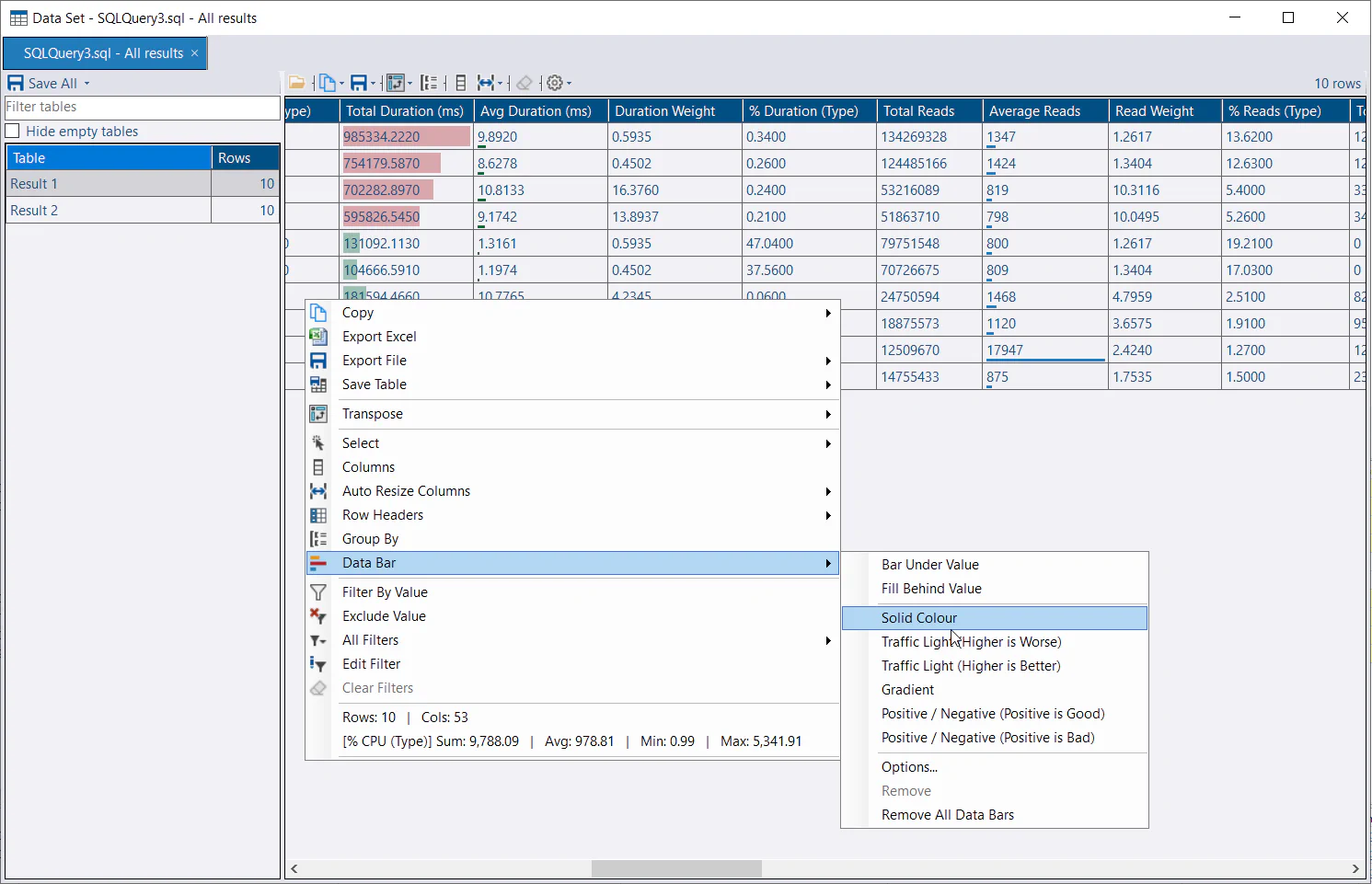This screenshot has height=884, width=1372.
Task: Click the open folder toolbar icon
Action: click(296, 83)
